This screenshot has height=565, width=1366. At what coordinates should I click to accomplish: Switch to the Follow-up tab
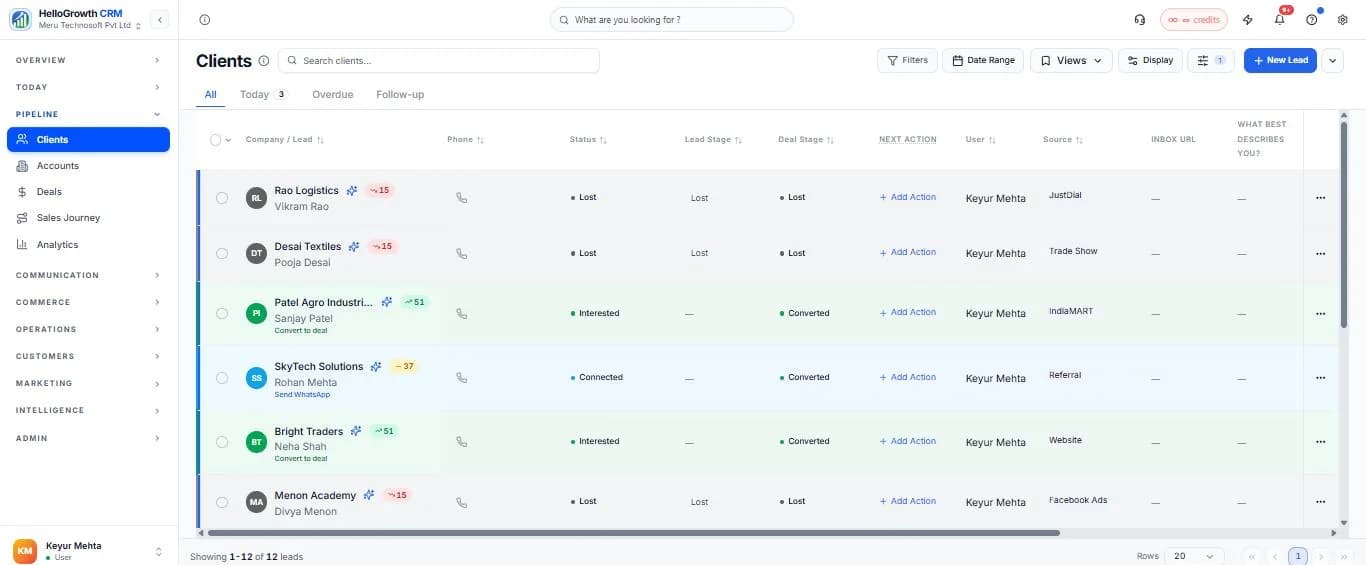click(400, 94)
